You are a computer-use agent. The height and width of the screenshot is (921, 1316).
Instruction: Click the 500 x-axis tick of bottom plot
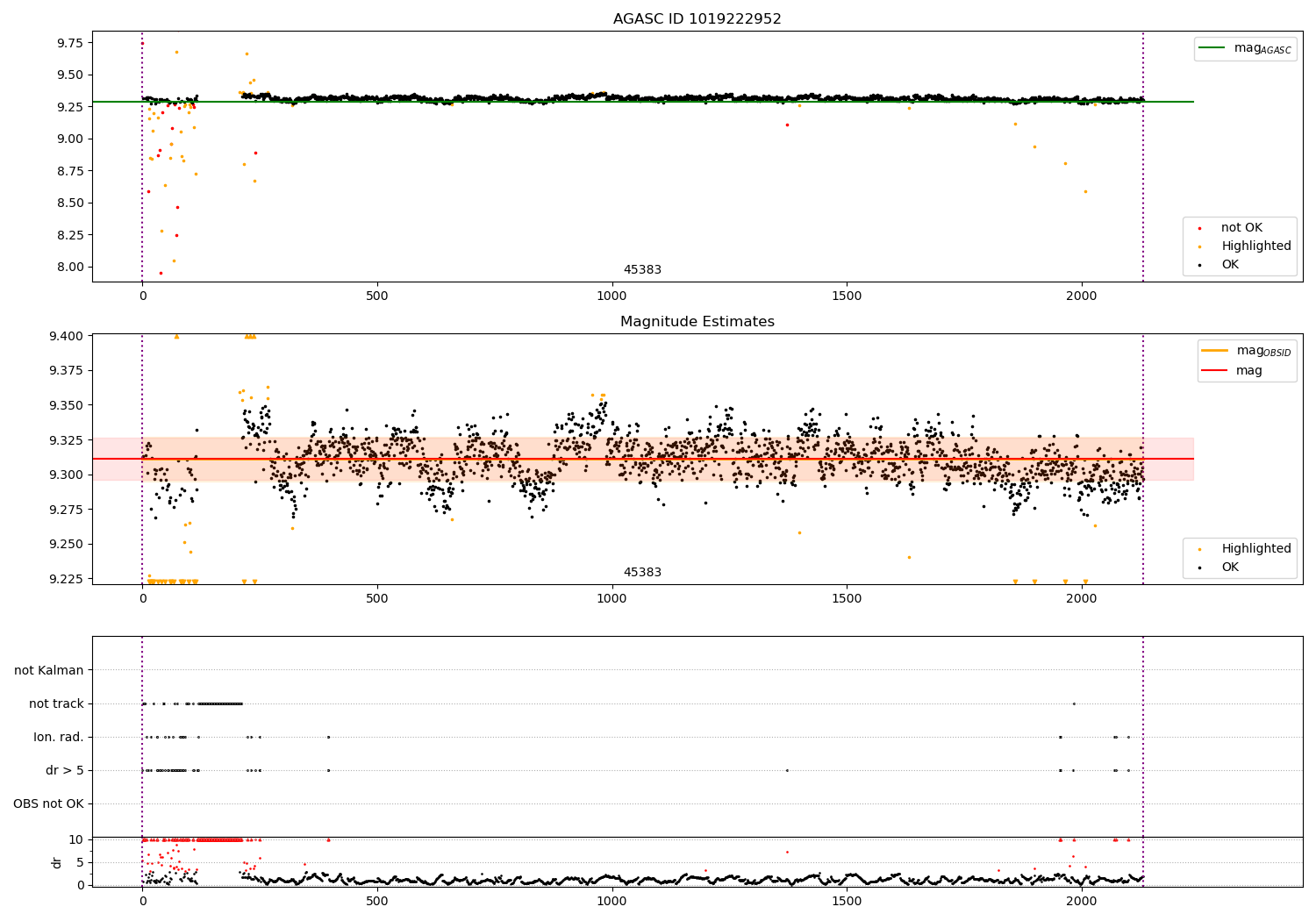click(x=377, y=901)
